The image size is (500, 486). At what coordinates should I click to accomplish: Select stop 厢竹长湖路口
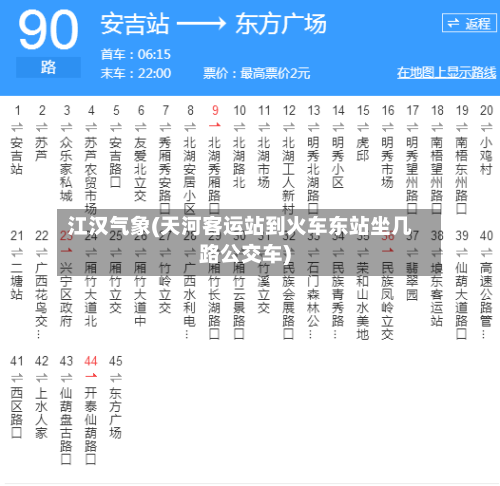point(214,301)
